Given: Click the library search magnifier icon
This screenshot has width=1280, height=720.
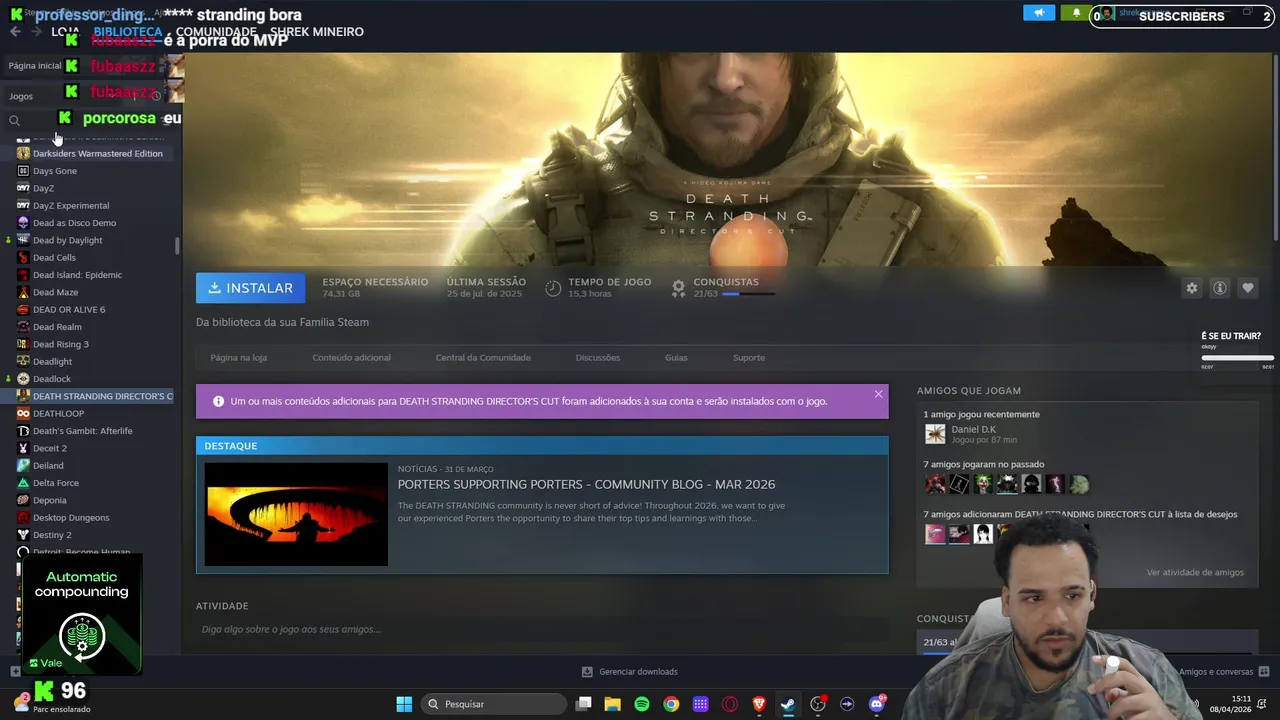Looking at the screenshot, I should coord(15,121).
